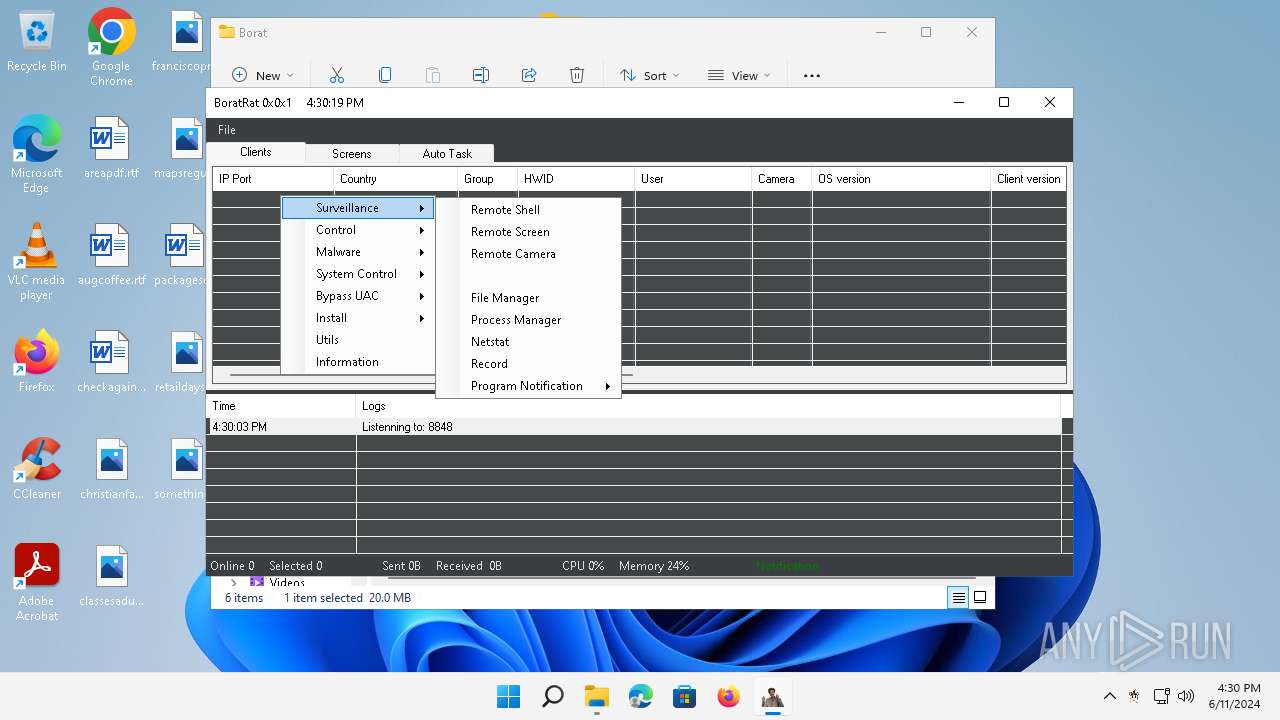1280x720 pixels.
Task: Open See more ellipsis in Explorer toolbar
Action: coord(812,75)
